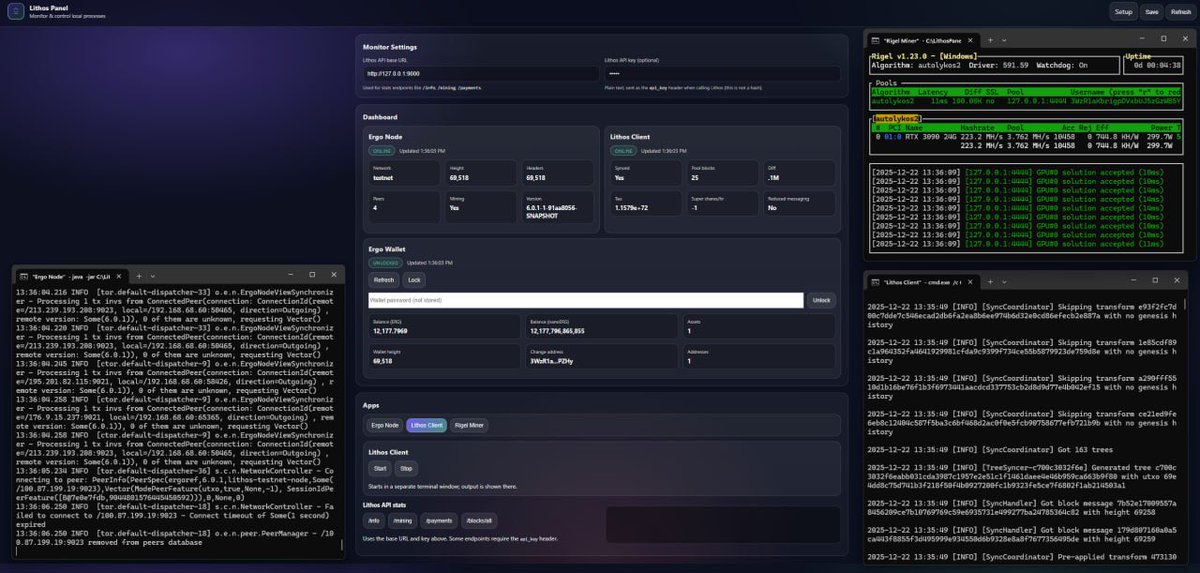Viewport: 1200px width, 573px height.
Task: Click the Ergo Node terminal tab icon
Action: coord(24,274)
